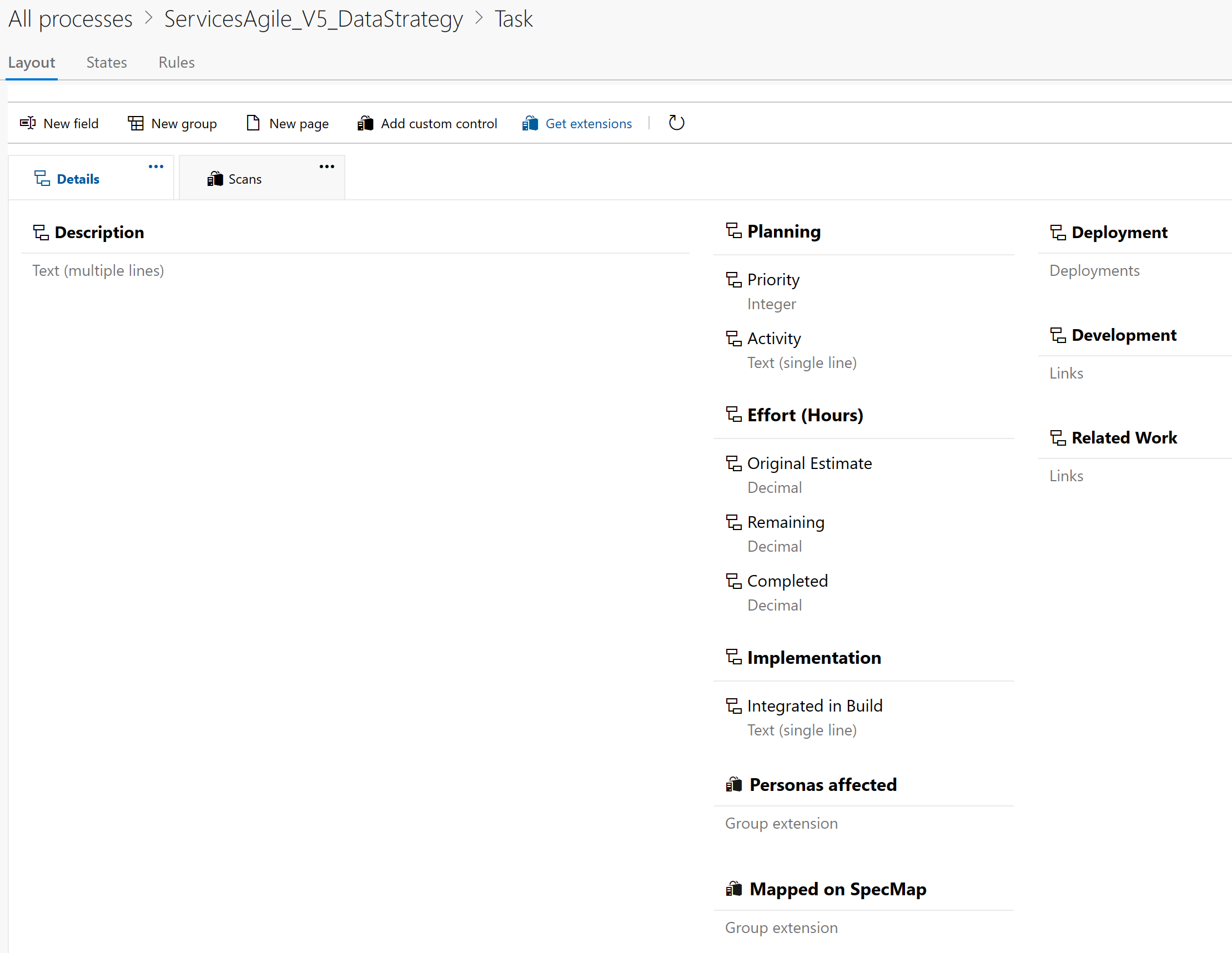
Task: Click the group icon next to Planning
Action: coord(733,231)
